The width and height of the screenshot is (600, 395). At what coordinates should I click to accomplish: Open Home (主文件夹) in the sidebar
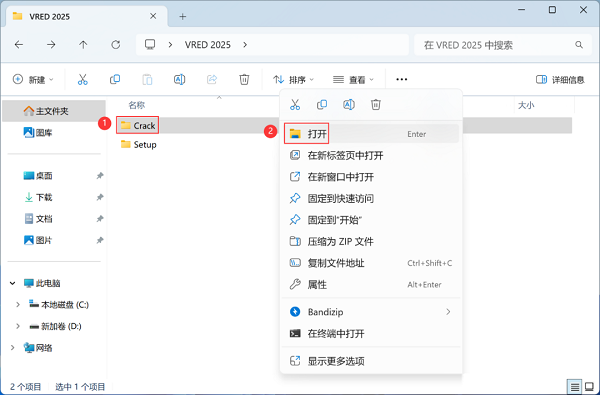click(x=54, y=111)
